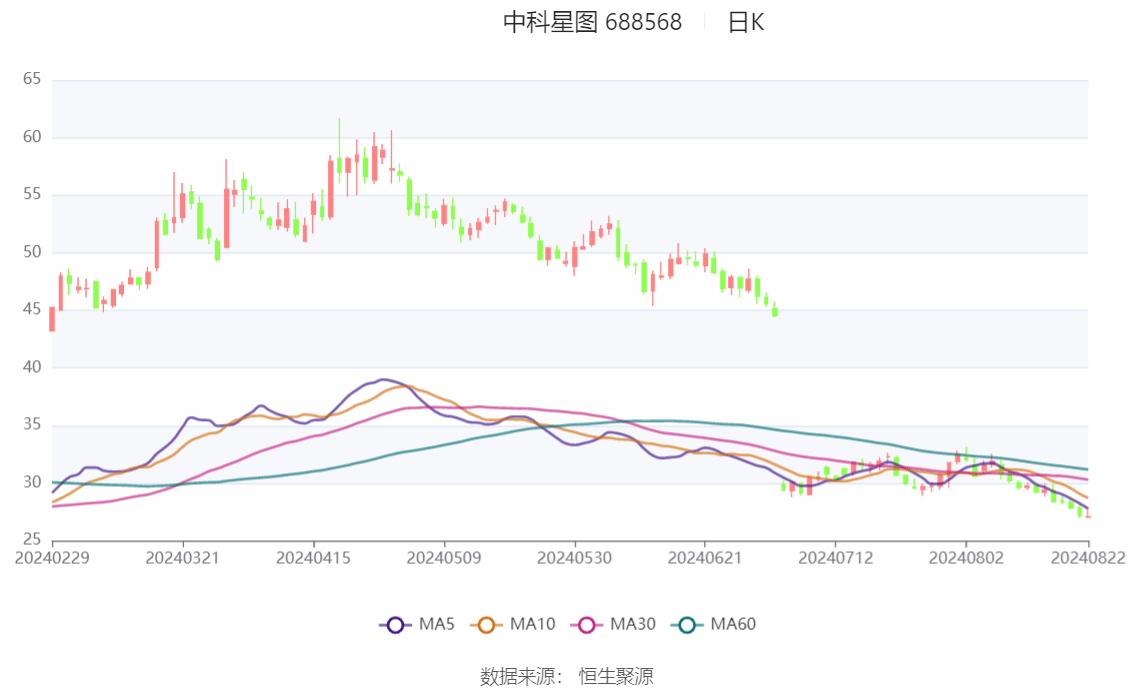Hide the MA60 line via legend
This screenshot has width=1134, height=689.
coord(686,625)
